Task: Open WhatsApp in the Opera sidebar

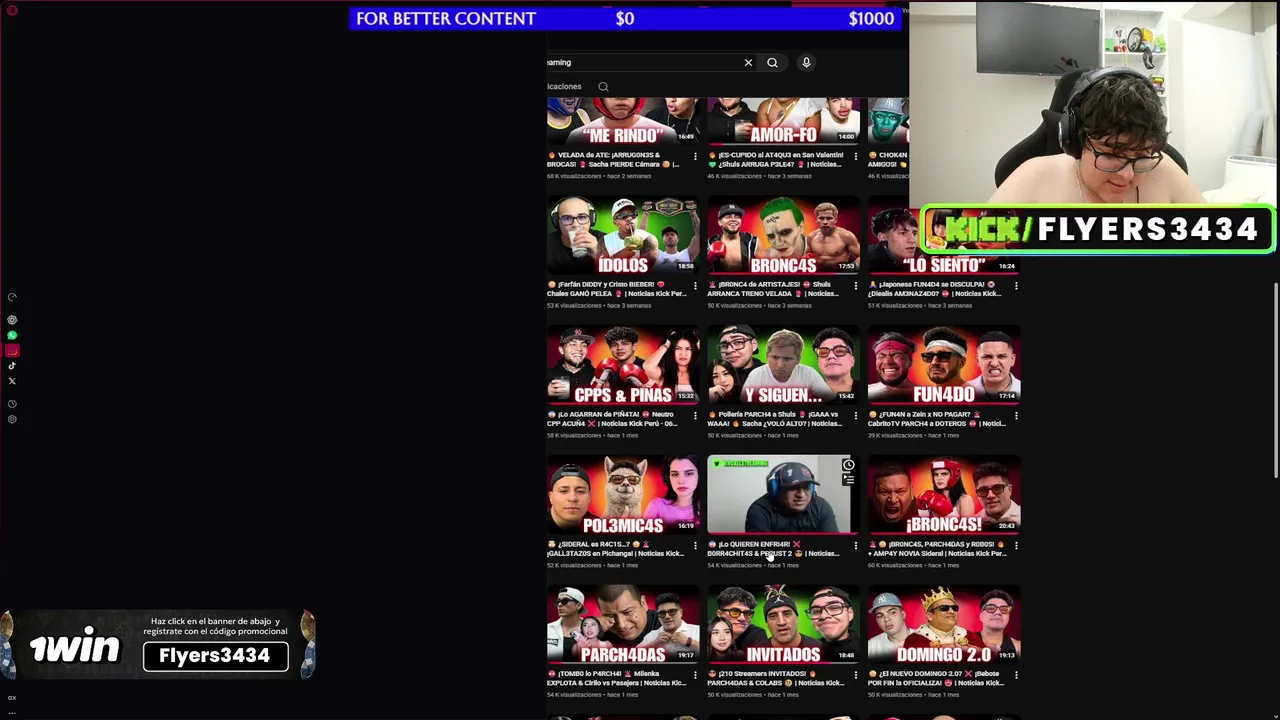Action: point(12,335)
